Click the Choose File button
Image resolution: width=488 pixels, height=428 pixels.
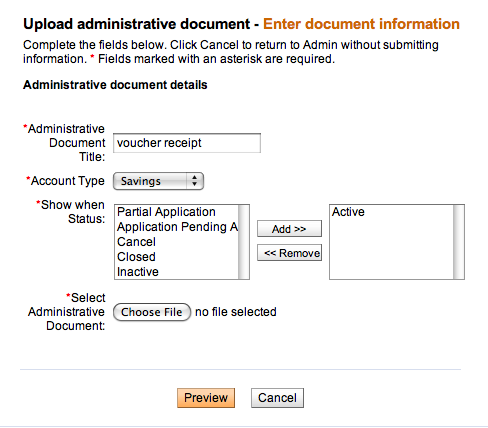click(152, 312)
